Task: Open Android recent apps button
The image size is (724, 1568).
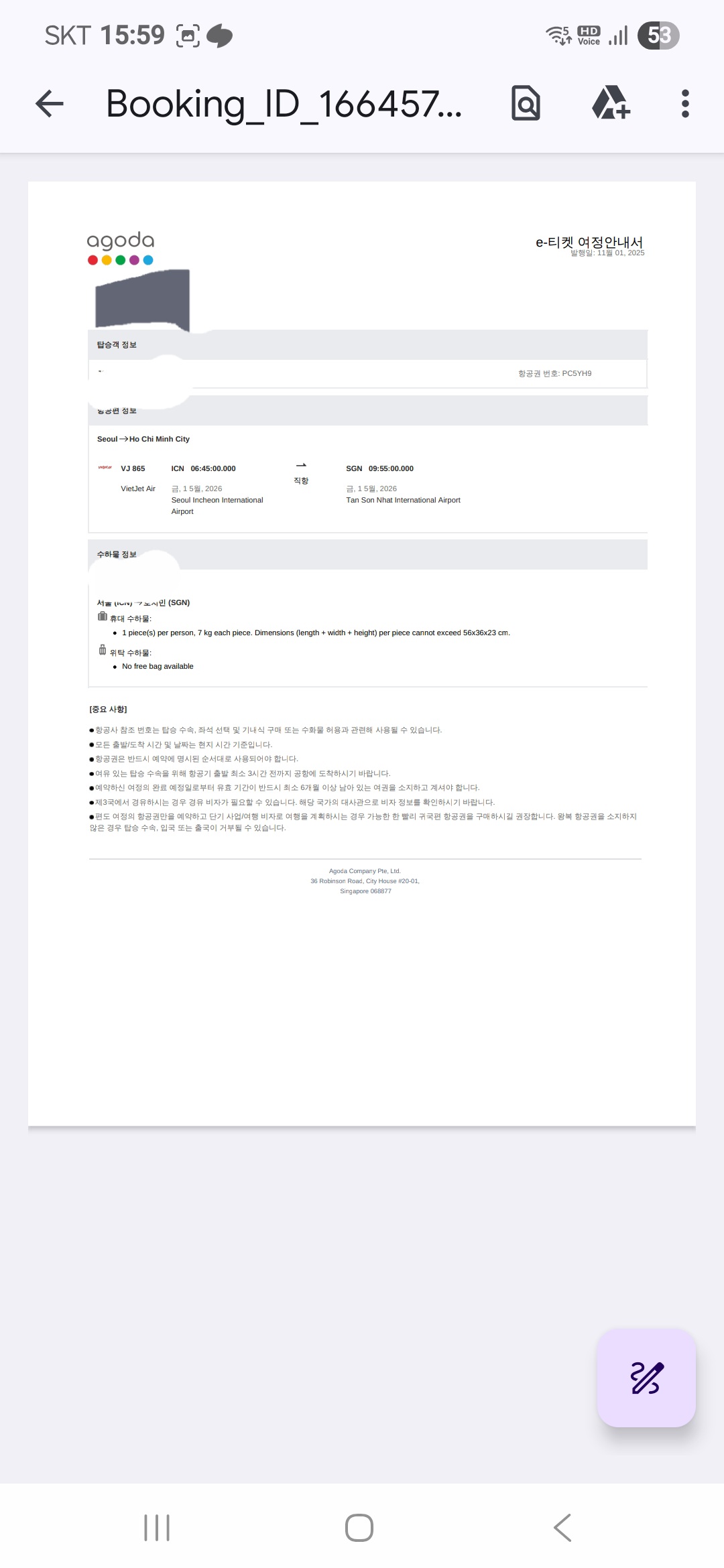Action: click(x=157, y=1527)
